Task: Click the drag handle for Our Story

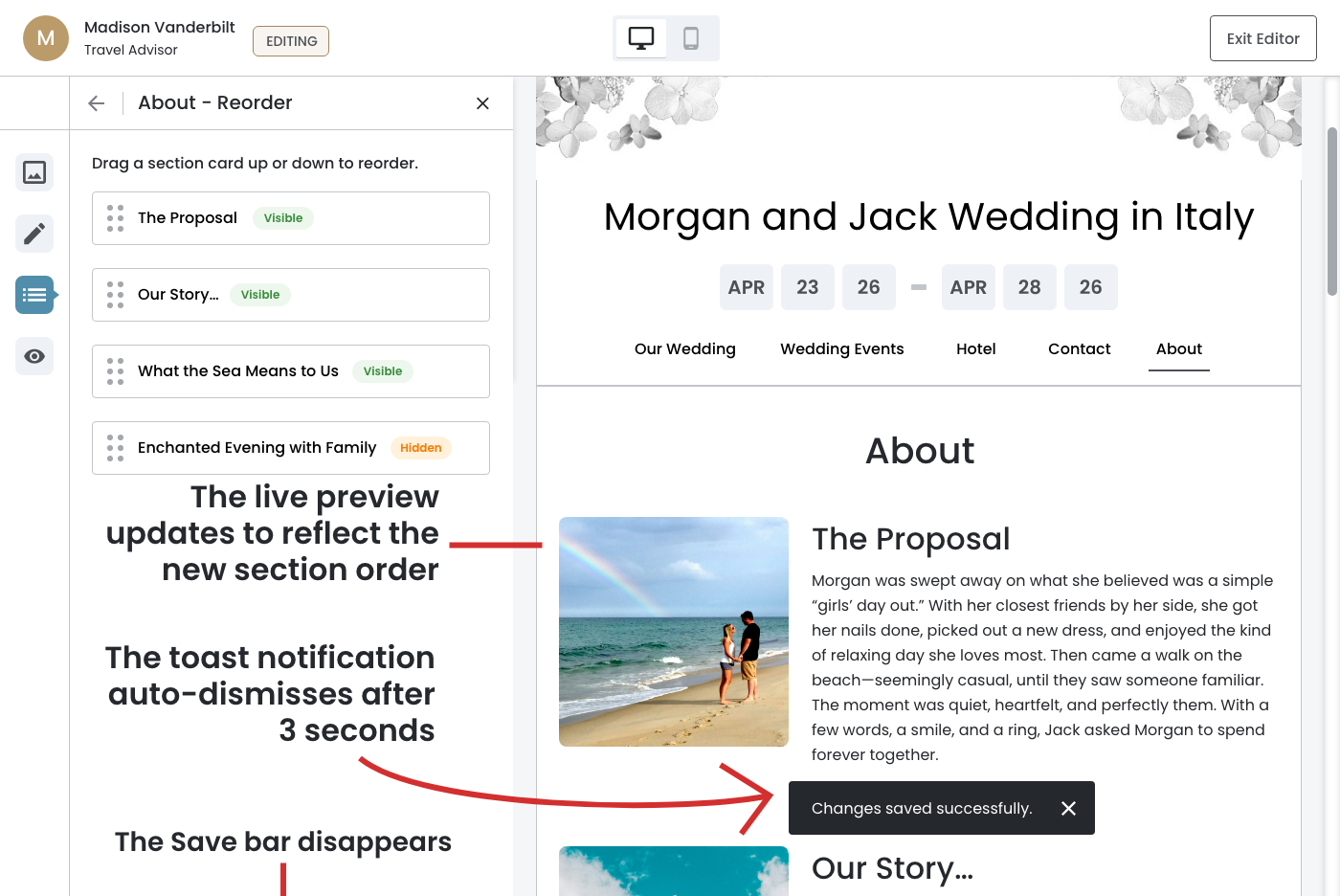Action: (x=116, y=295)
